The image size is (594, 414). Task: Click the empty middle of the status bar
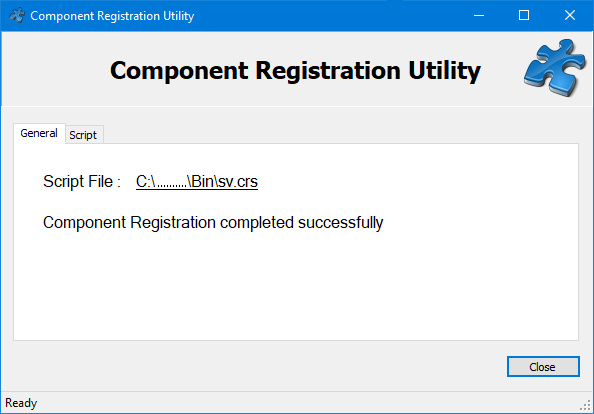pos(303,403)
